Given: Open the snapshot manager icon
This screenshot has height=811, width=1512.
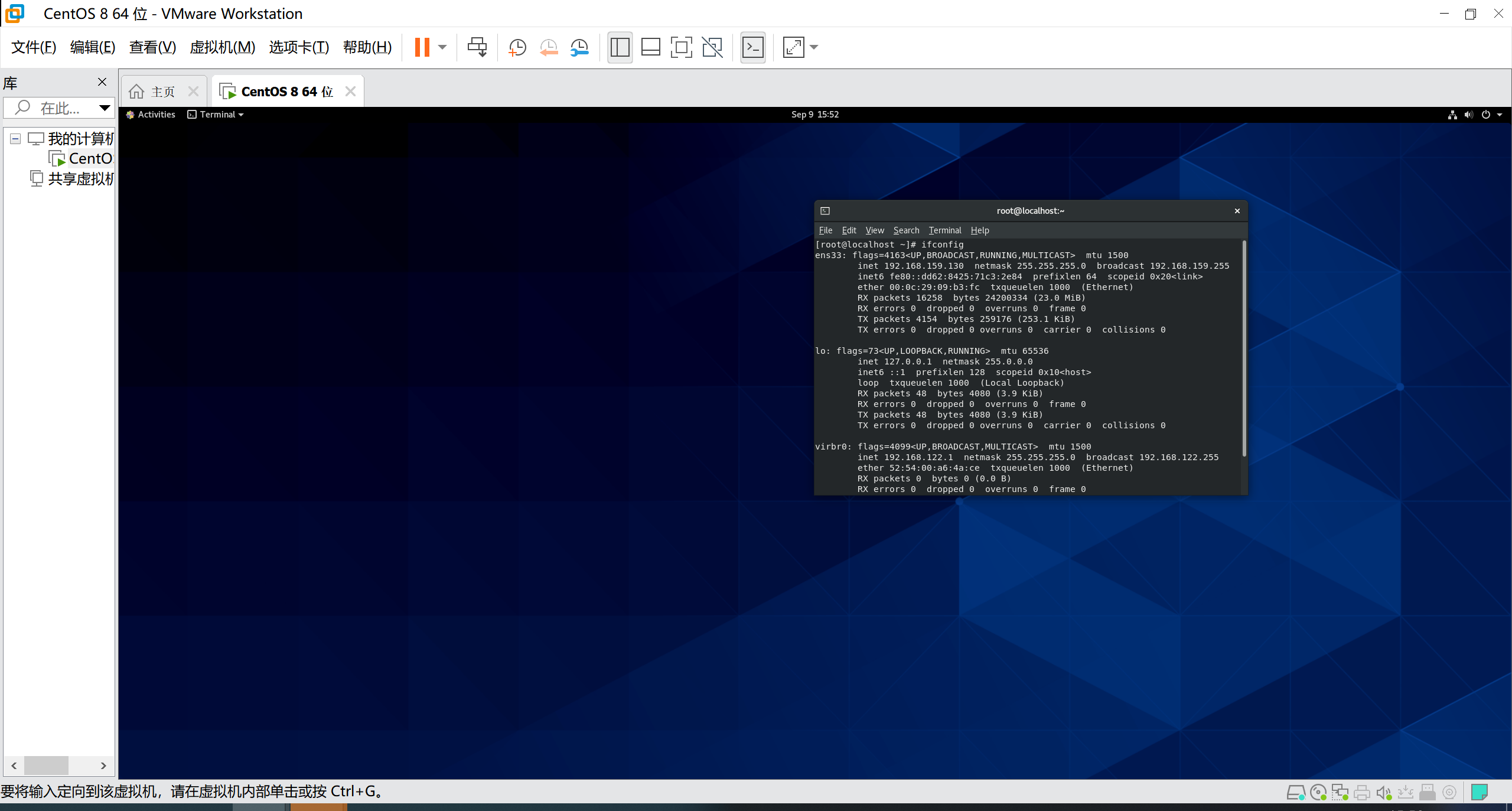Looking at the screenshot, I should [579, 47].
